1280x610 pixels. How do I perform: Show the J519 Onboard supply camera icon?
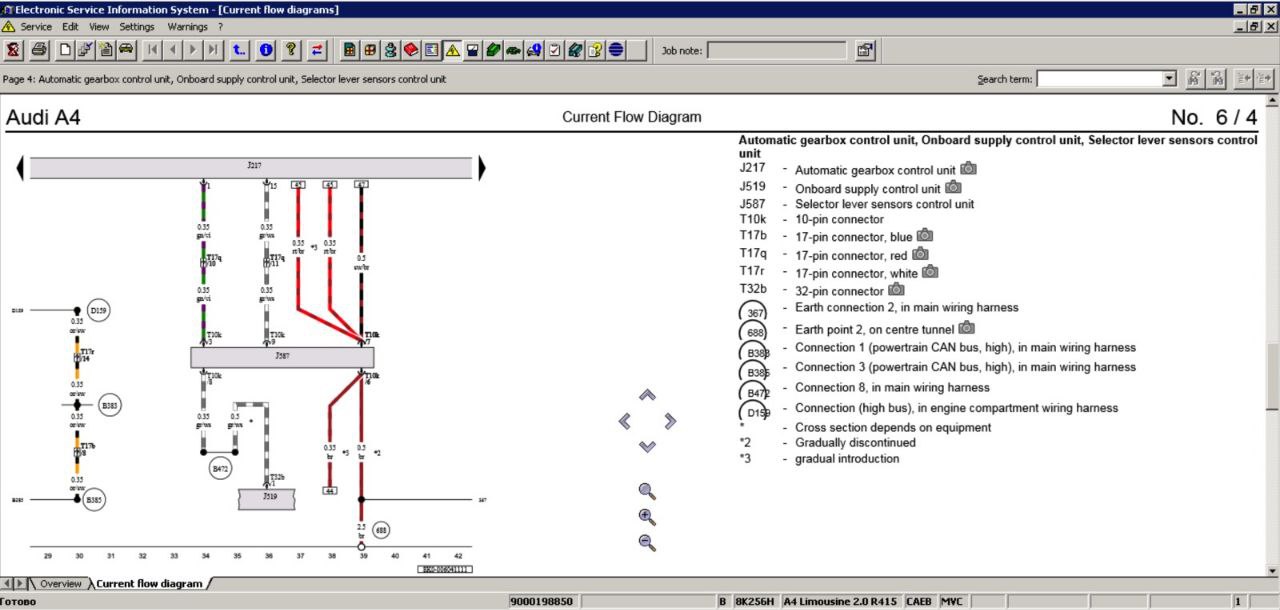953,187
